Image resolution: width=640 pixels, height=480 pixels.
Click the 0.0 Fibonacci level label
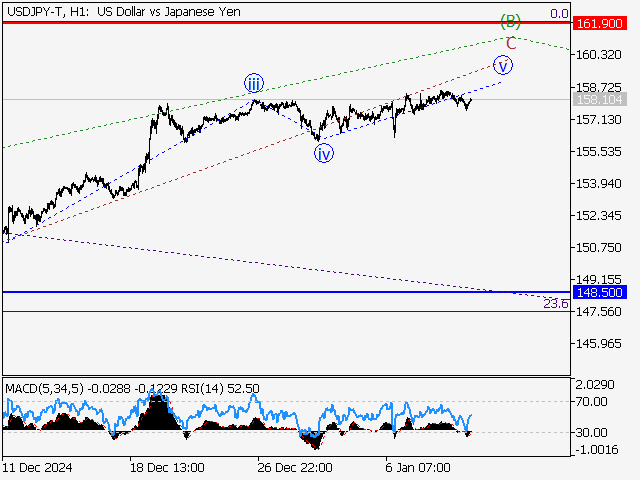559,13
